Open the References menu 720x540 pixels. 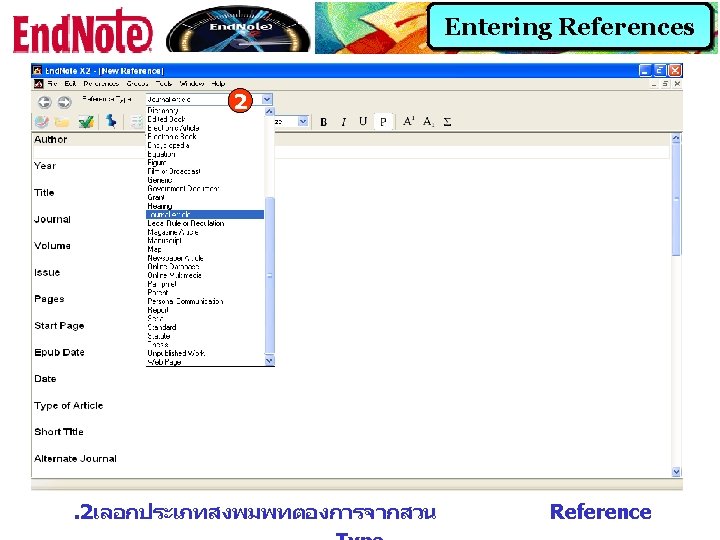[x=101, y=84]
